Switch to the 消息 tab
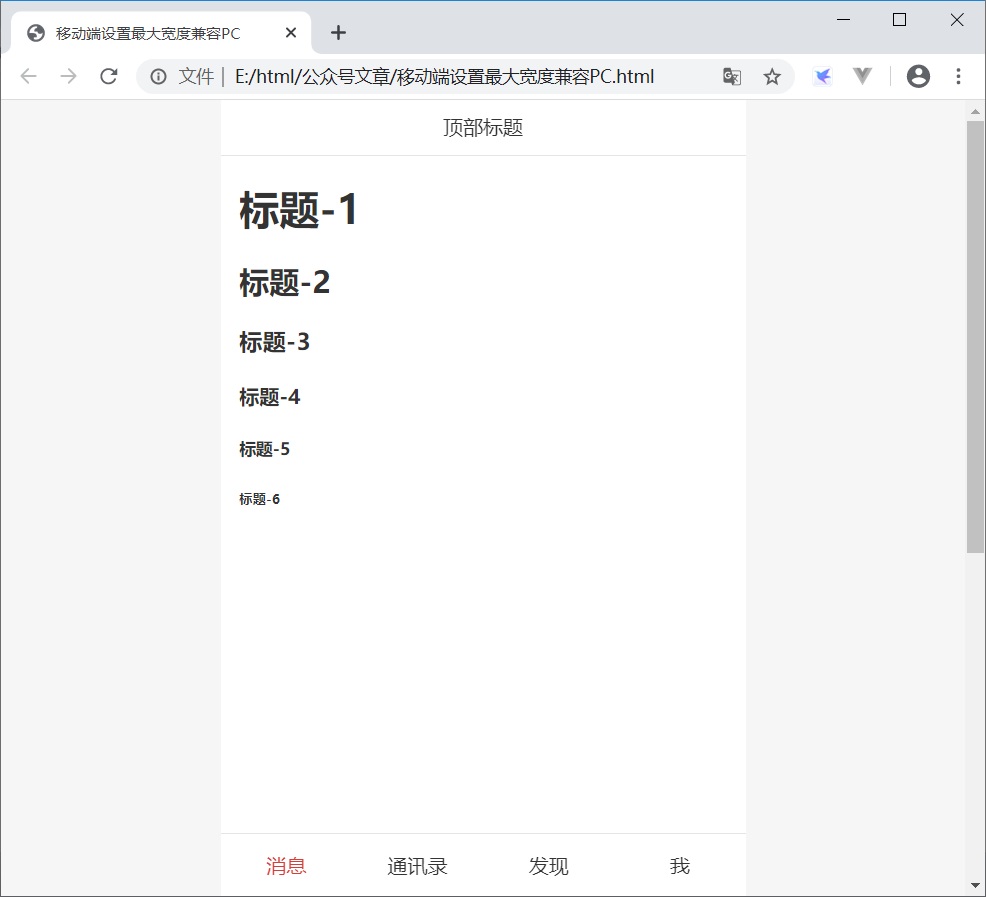The width and height of the screenshot is (986, 897). click(x=287, y=866)
